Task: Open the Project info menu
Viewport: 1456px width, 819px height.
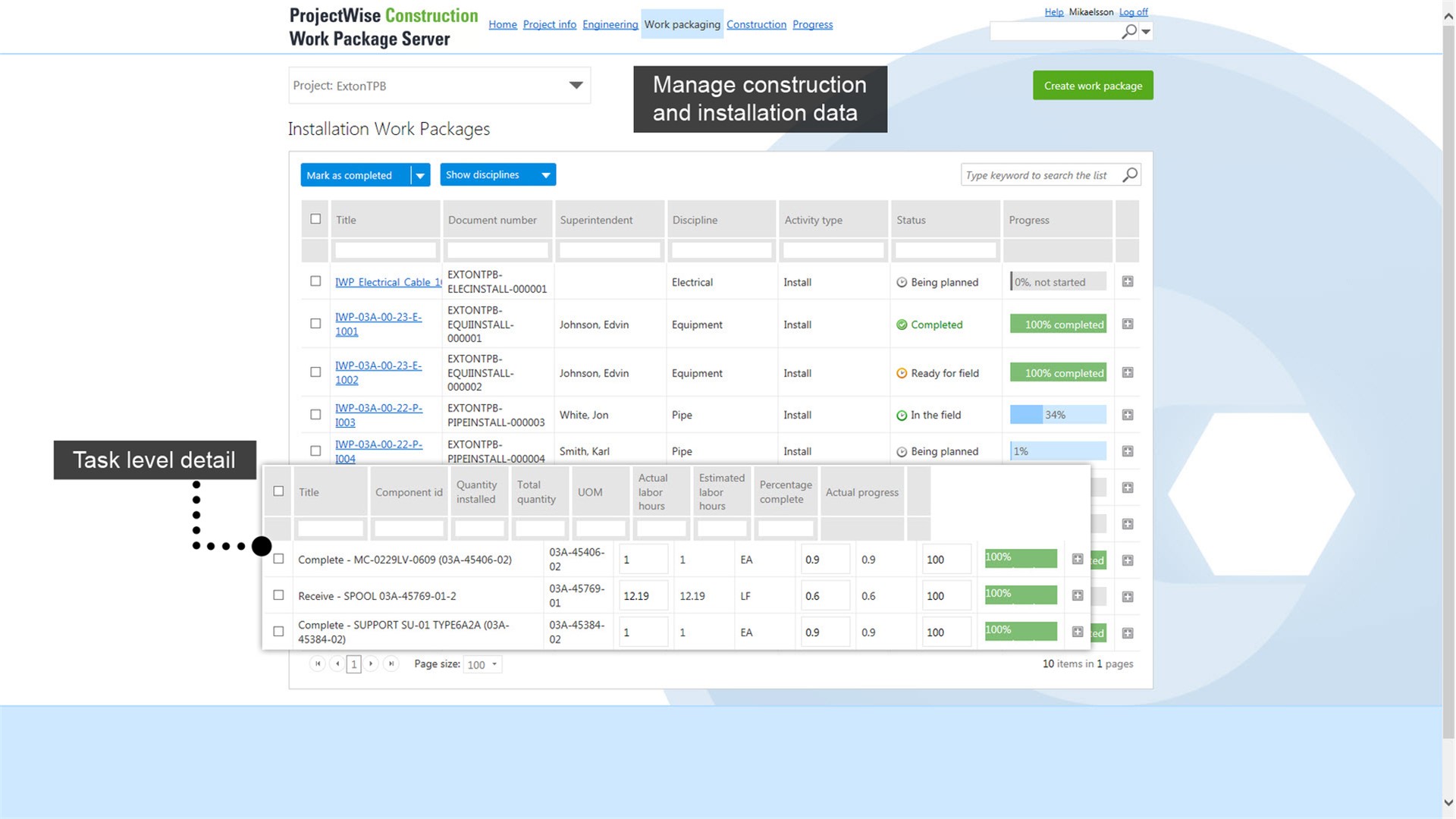Action: 550,24
